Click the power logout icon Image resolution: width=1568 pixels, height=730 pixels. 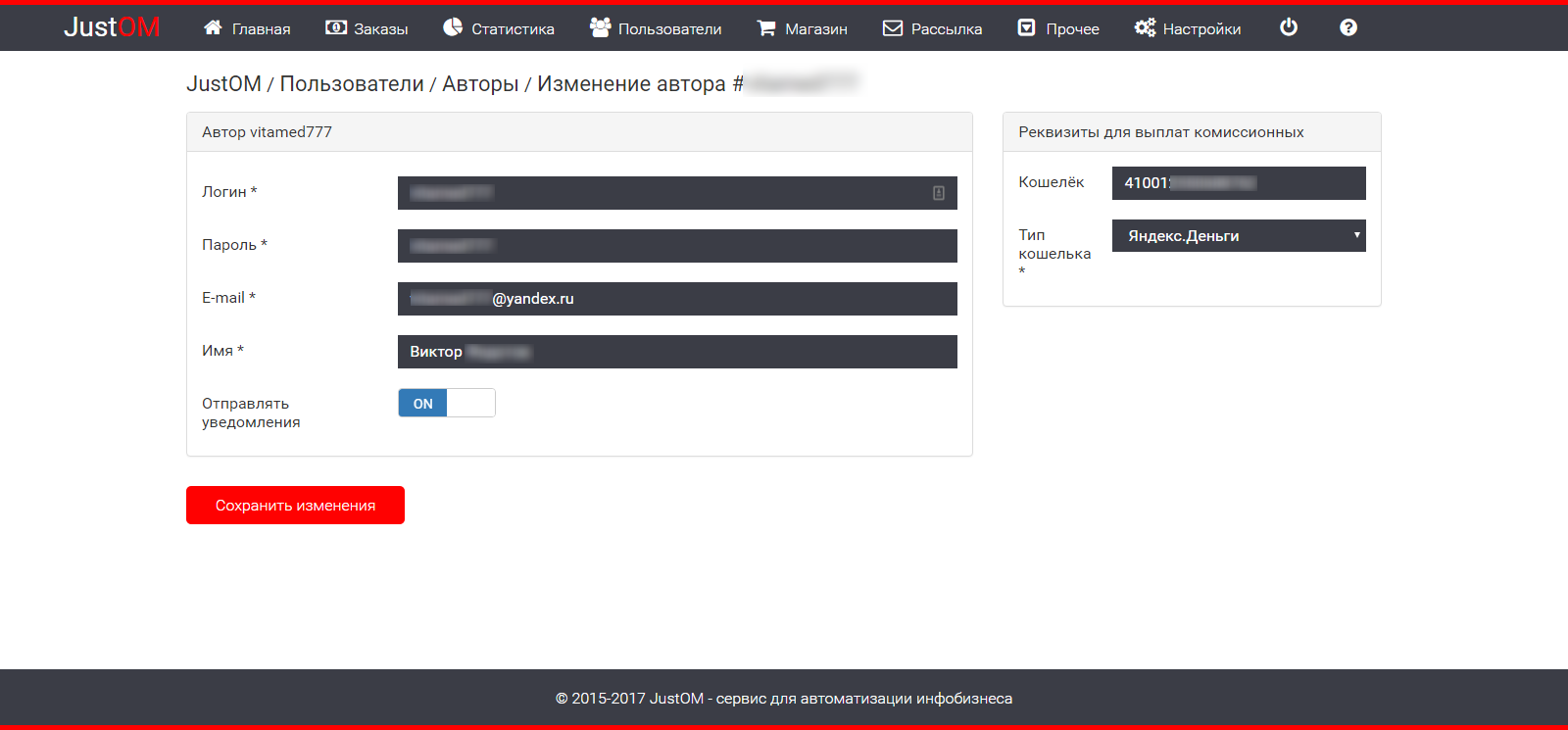point(1289,27)
